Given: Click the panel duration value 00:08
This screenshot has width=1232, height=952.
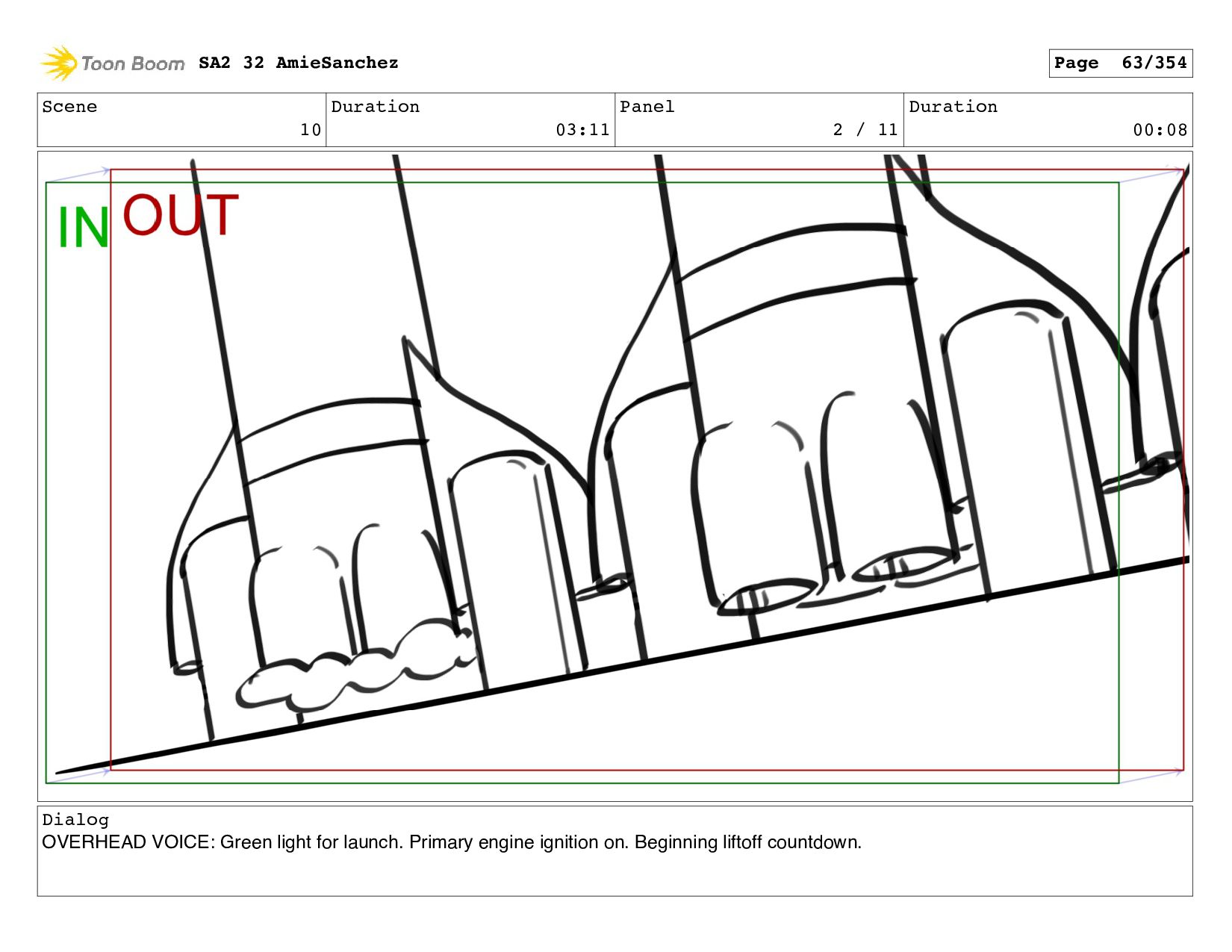Looking at the screenshot, I should tap(1160, 130).
